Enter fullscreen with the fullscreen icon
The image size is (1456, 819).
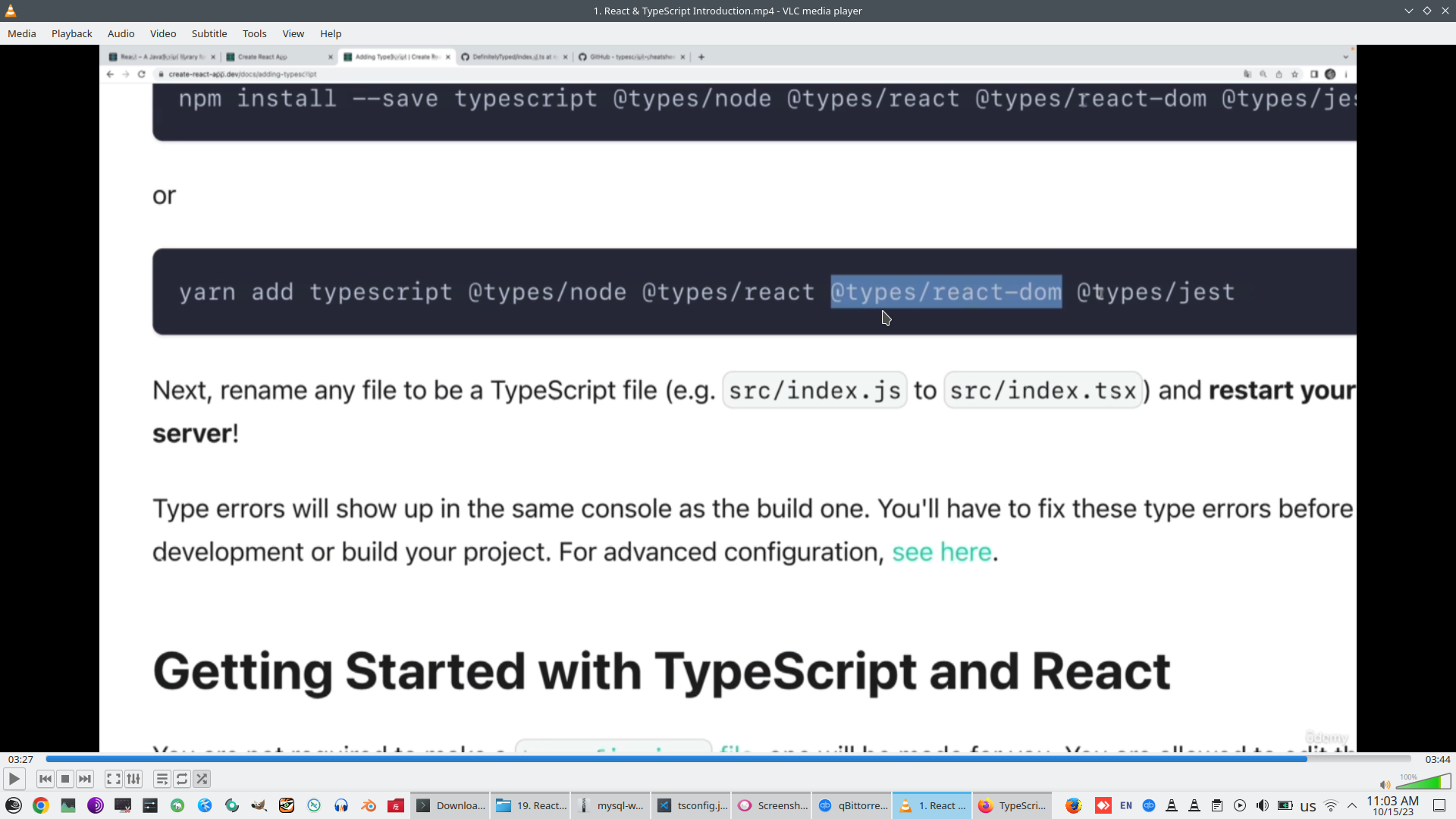tap(113, 779)
